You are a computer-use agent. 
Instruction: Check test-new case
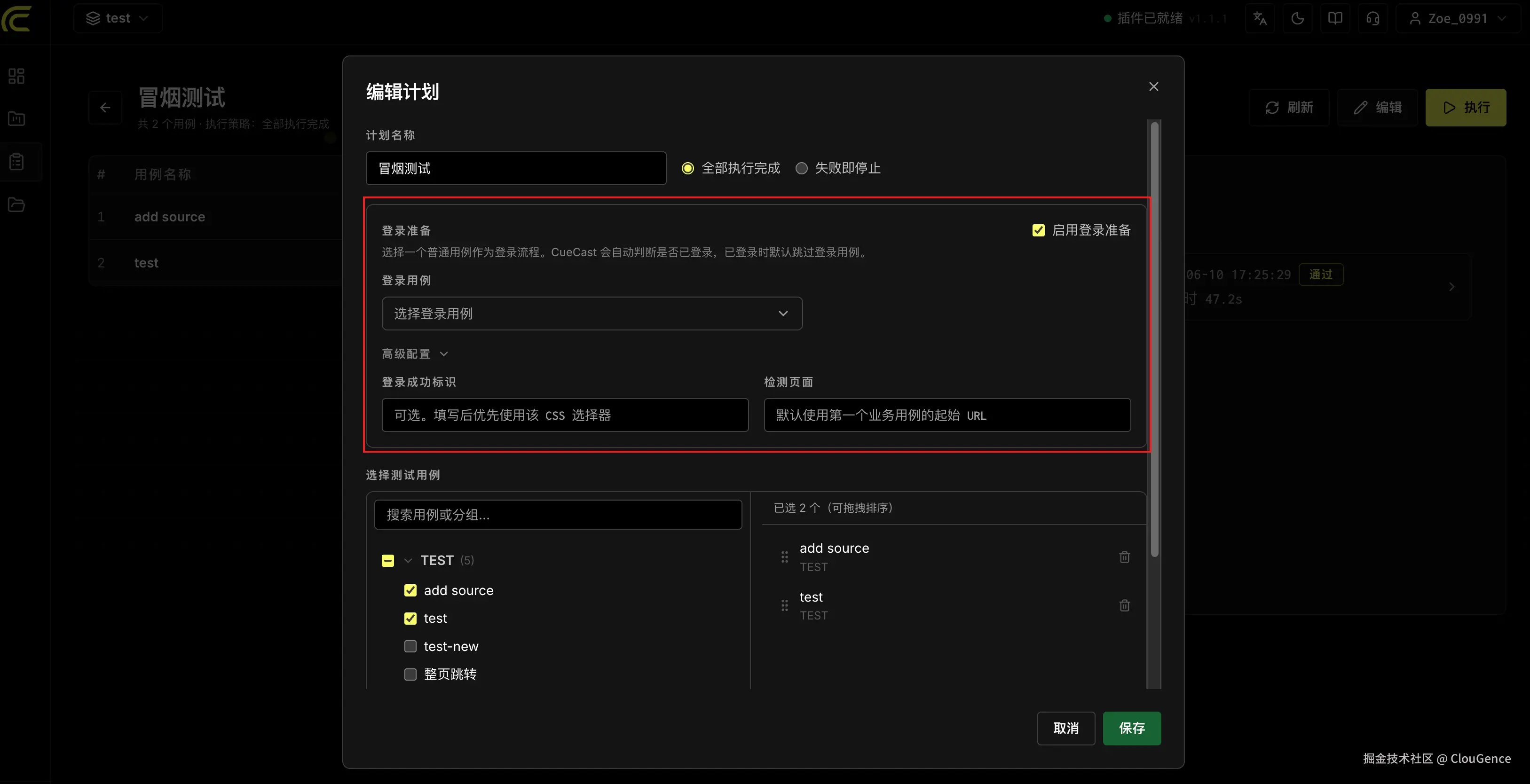(410, 646)
